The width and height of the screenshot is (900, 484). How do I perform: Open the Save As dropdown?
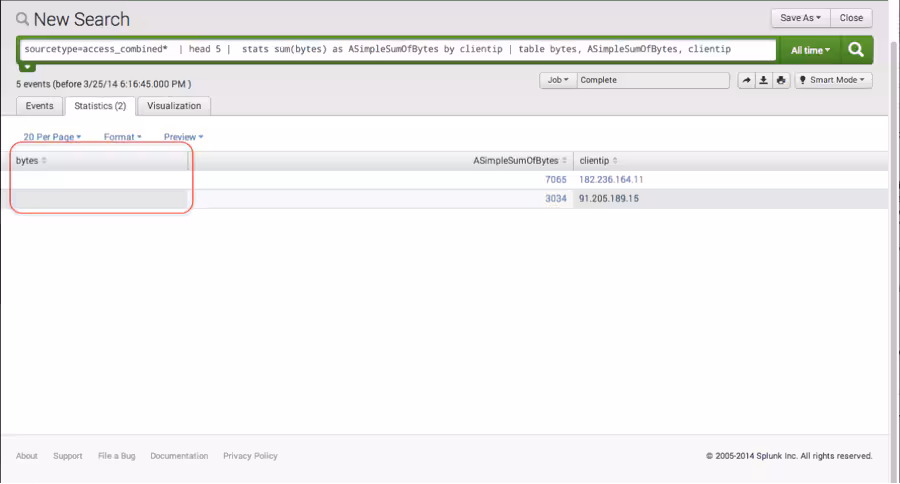click(800, 18)
